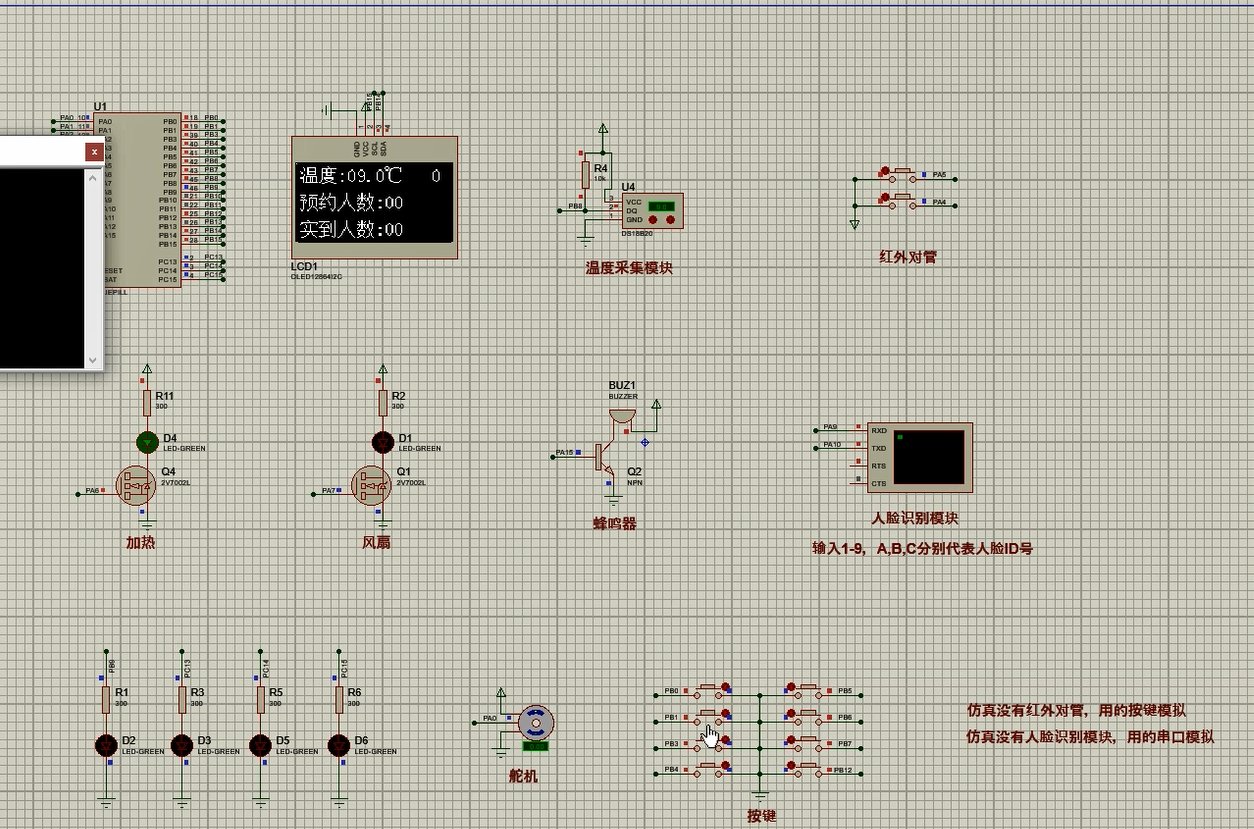
Task: Select the servo motor in the 舵机 section
Action: tap(534, 722)
